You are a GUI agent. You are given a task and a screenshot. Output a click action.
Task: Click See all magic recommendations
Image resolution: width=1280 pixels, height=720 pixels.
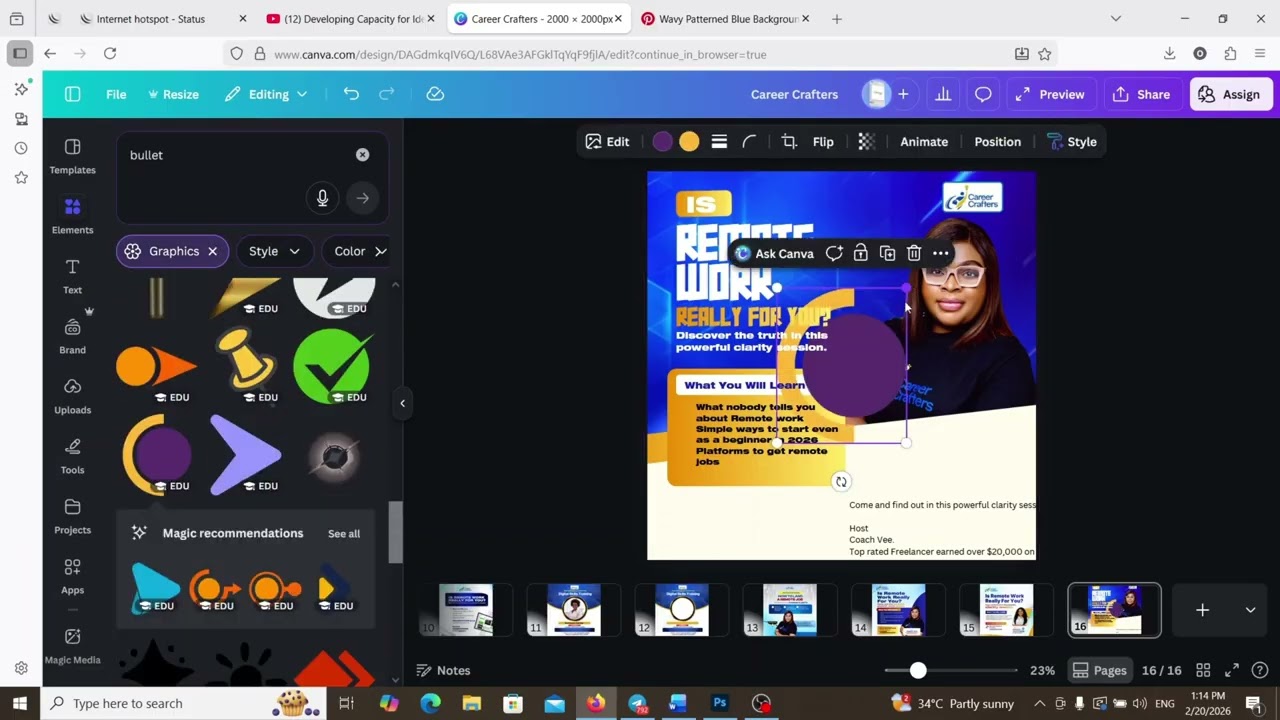344,534
